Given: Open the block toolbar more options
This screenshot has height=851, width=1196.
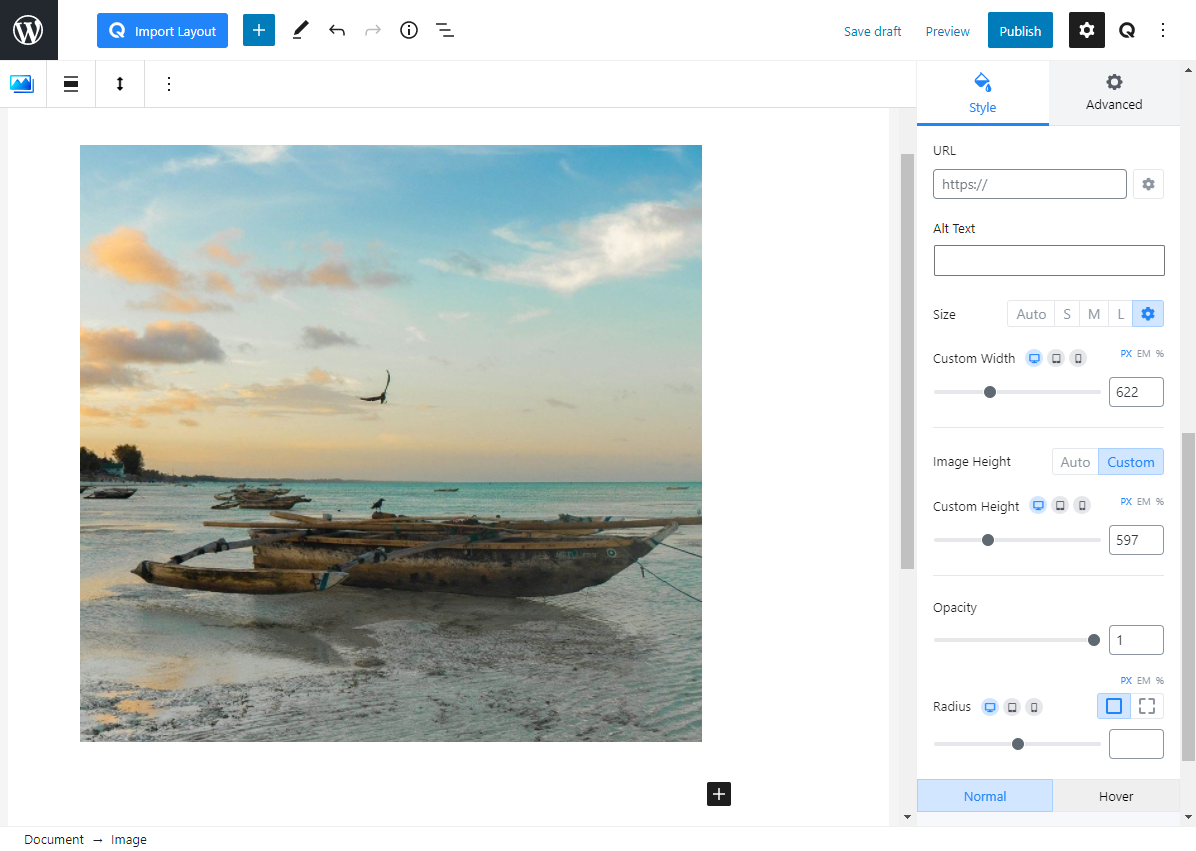Looking at the screenshot, I should pyautogui.click(x=169, y=84).
